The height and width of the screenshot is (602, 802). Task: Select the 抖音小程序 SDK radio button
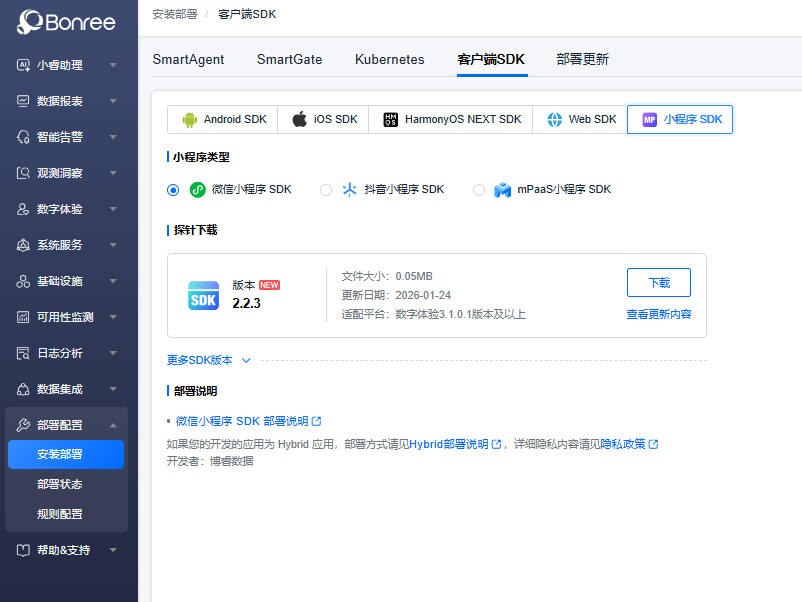(x=326, y=190)
